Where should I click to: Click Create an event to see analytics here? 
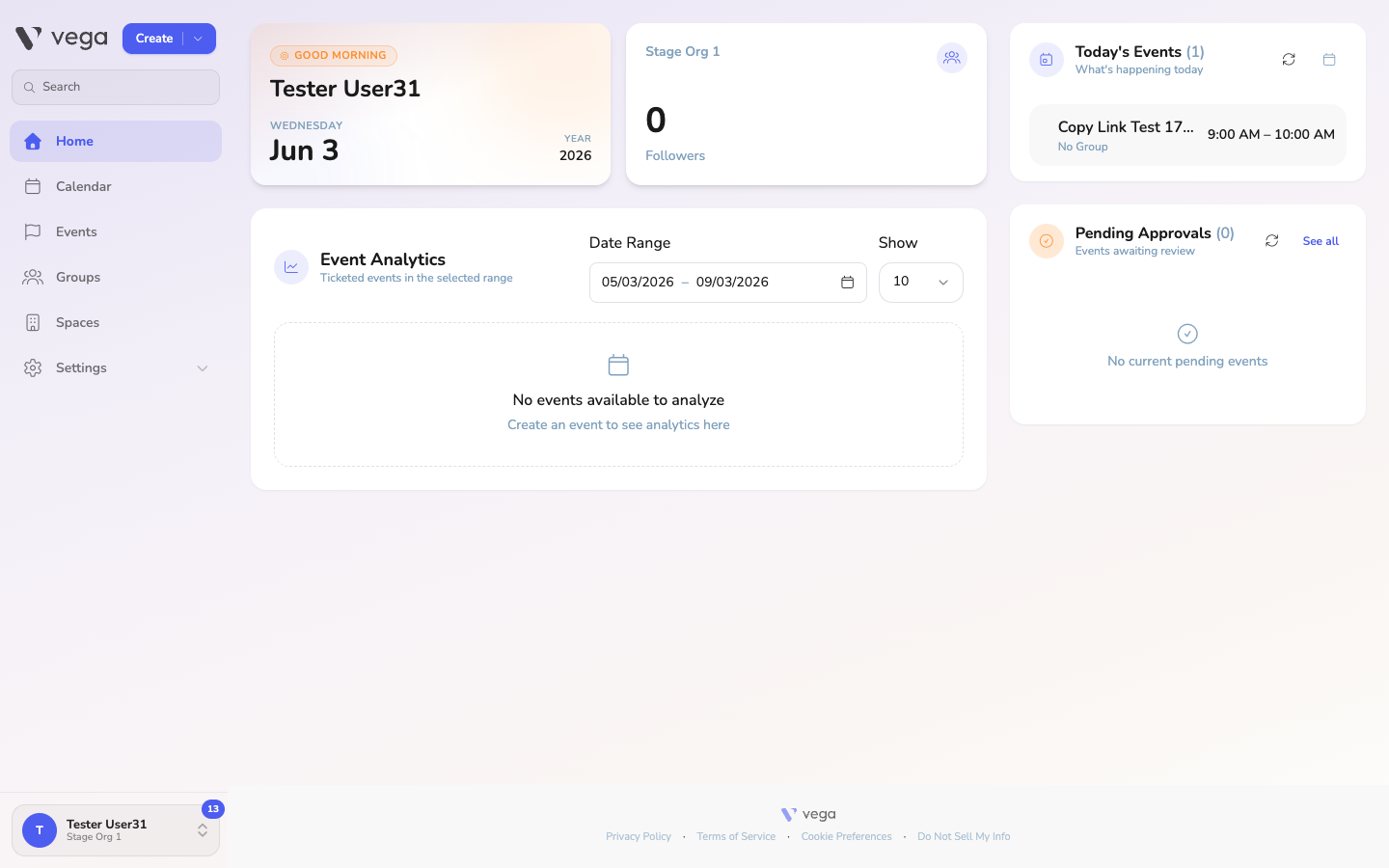(618, 425)
